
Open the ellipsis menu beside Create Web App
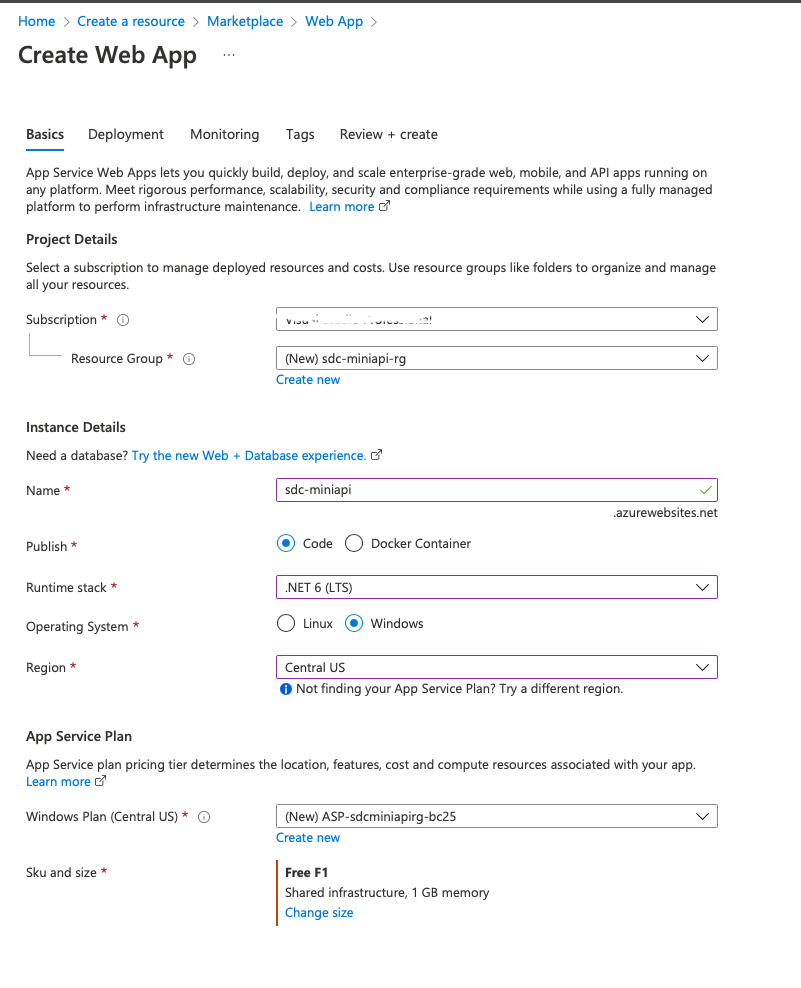(x=228, y=55)
